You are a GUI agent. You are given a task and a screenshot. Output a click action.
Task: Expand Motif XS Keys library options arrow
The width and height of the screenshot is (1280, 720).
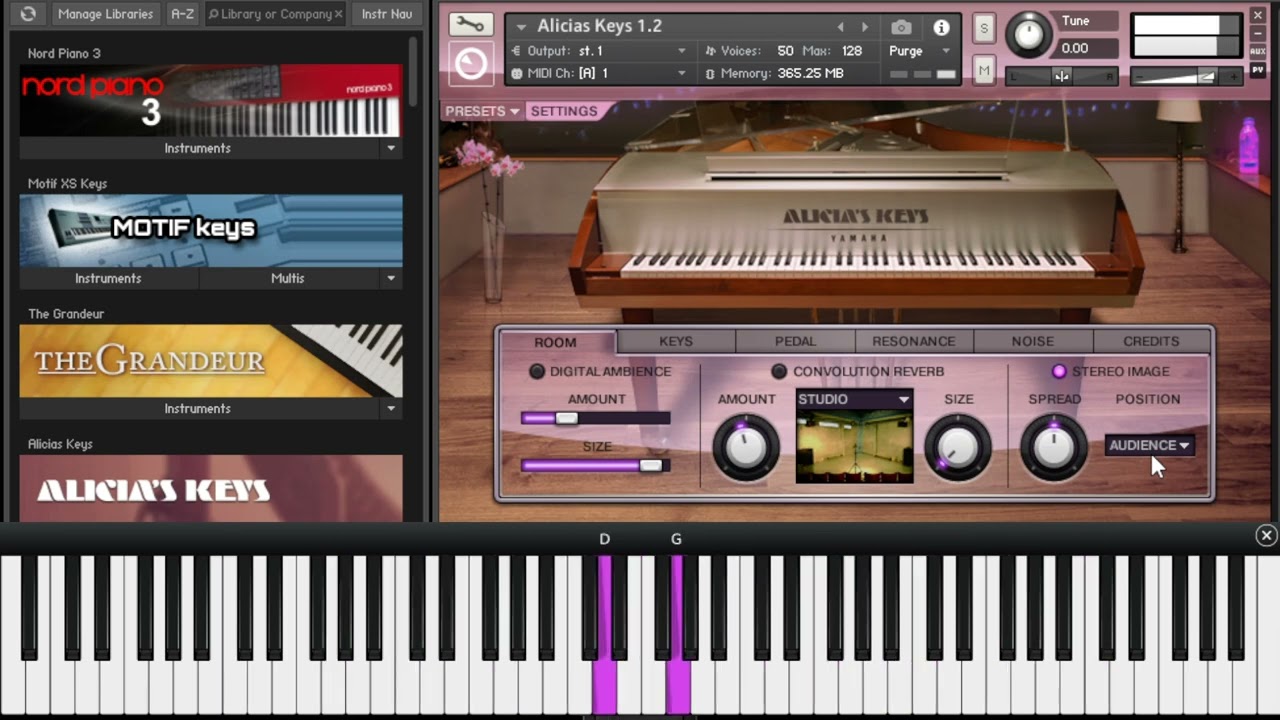point(391,278)
